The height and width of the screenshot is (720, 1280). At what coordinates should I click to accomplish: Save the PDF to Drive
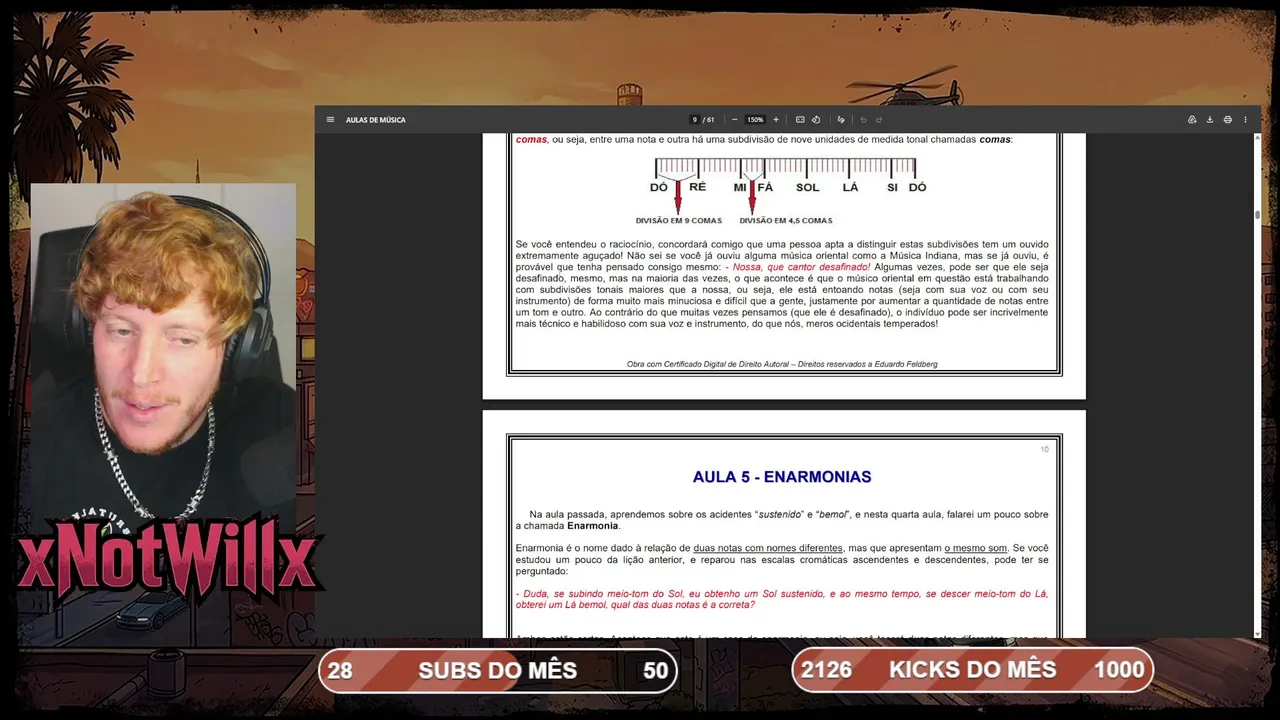(x=1192, y=120)
